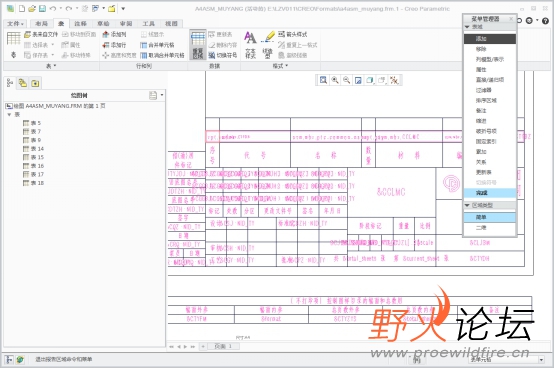Click the sheet tab 页面 1

(x=223, y=346)
